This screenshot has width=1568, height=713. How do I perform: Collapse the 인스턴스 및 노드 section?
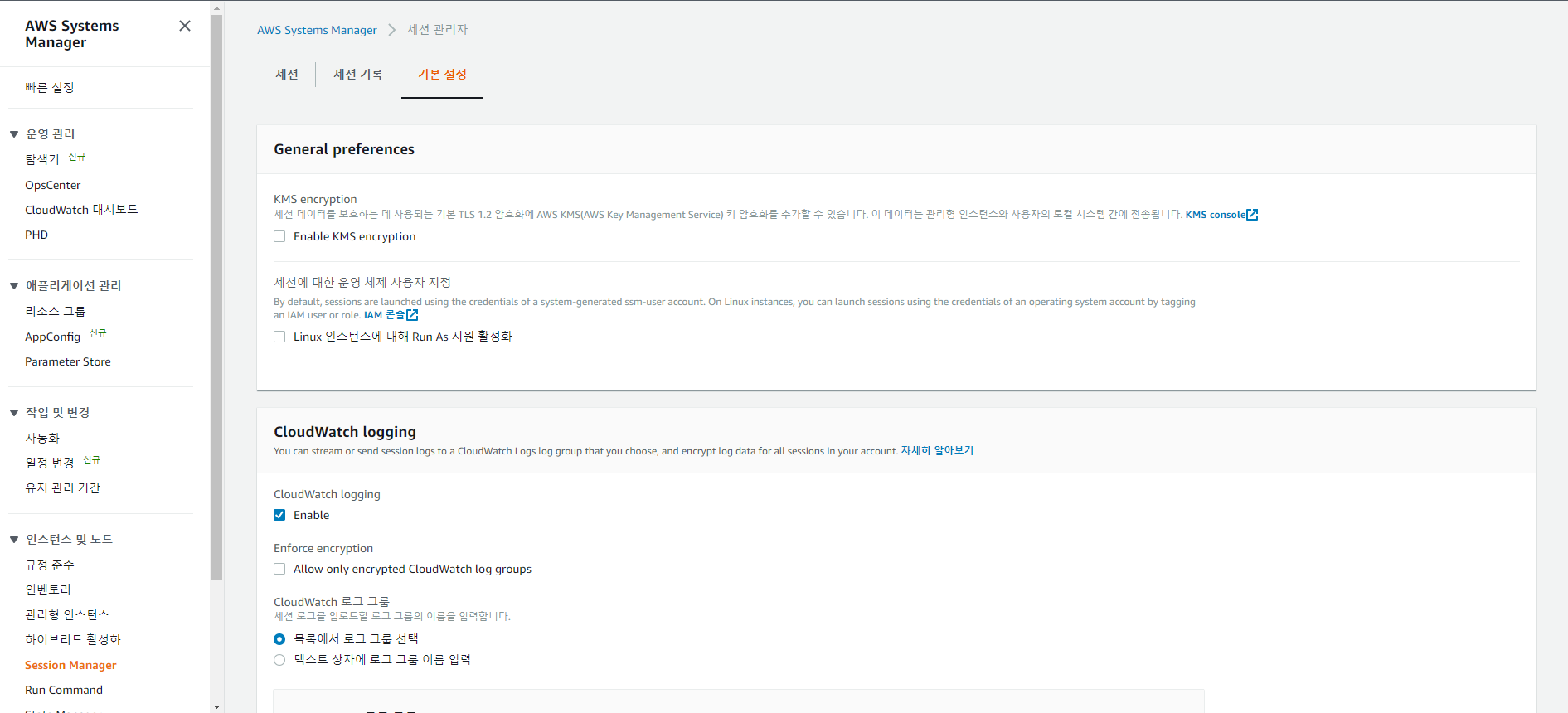[14, 539]
